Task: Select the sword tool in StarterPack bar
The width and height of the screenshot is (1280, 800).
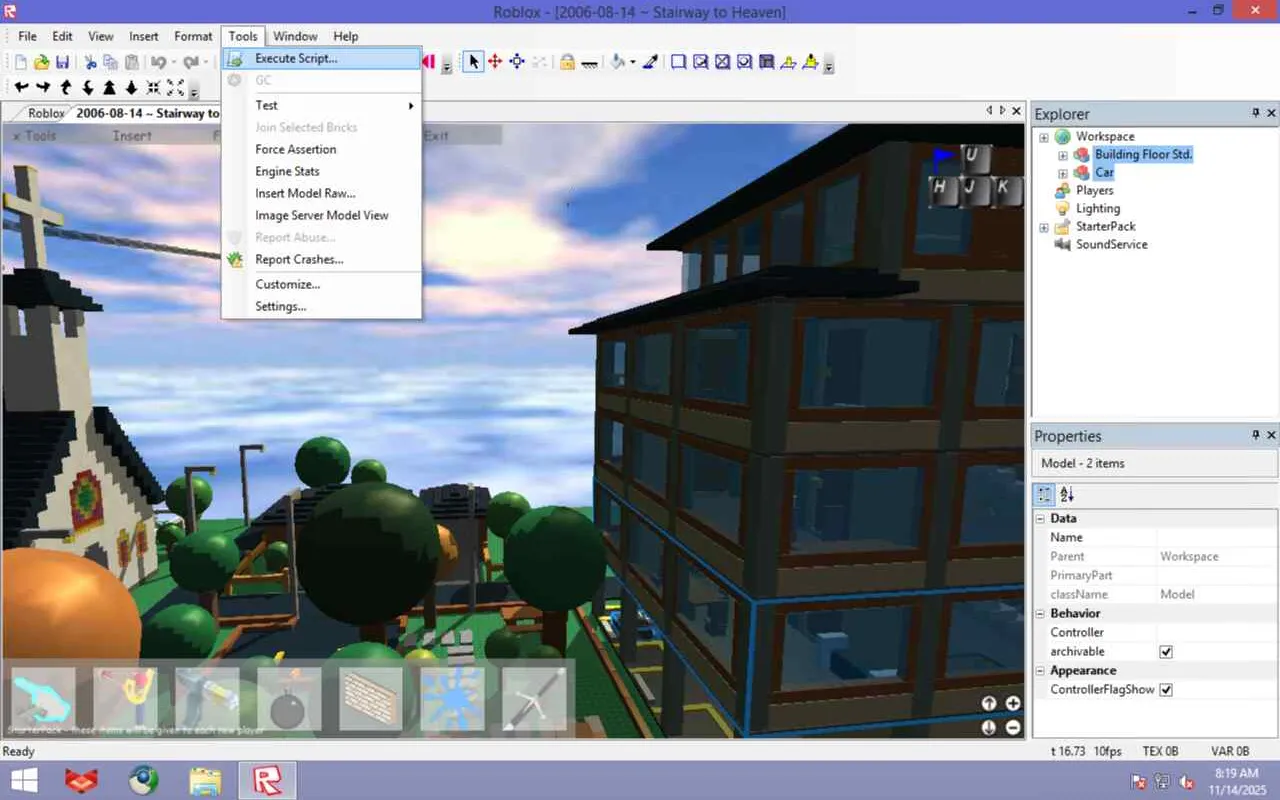Action: (535, 699)
